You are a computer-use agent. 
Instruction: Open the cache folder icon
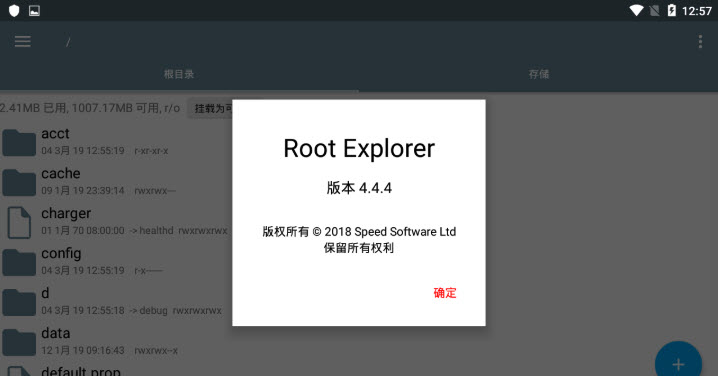tap(19, 182)
